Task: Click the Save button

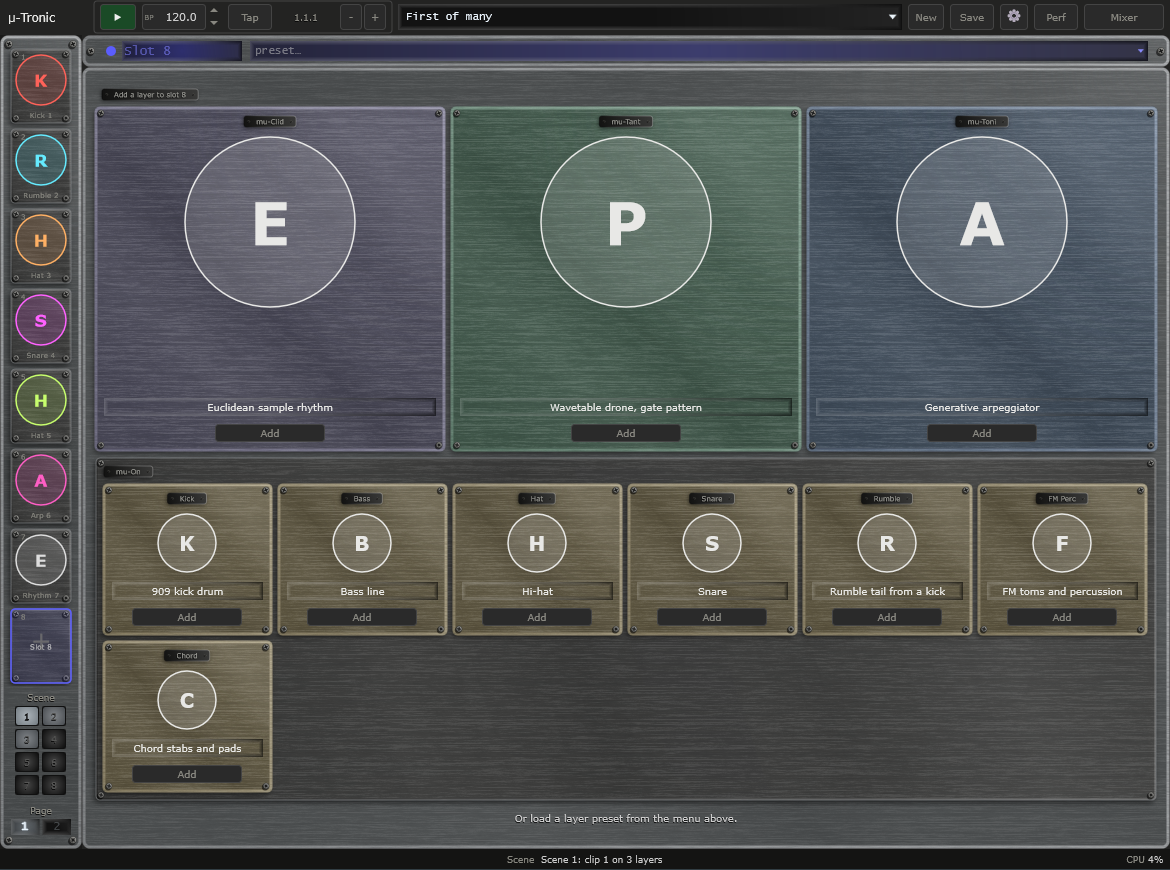Action: [972, 17]
